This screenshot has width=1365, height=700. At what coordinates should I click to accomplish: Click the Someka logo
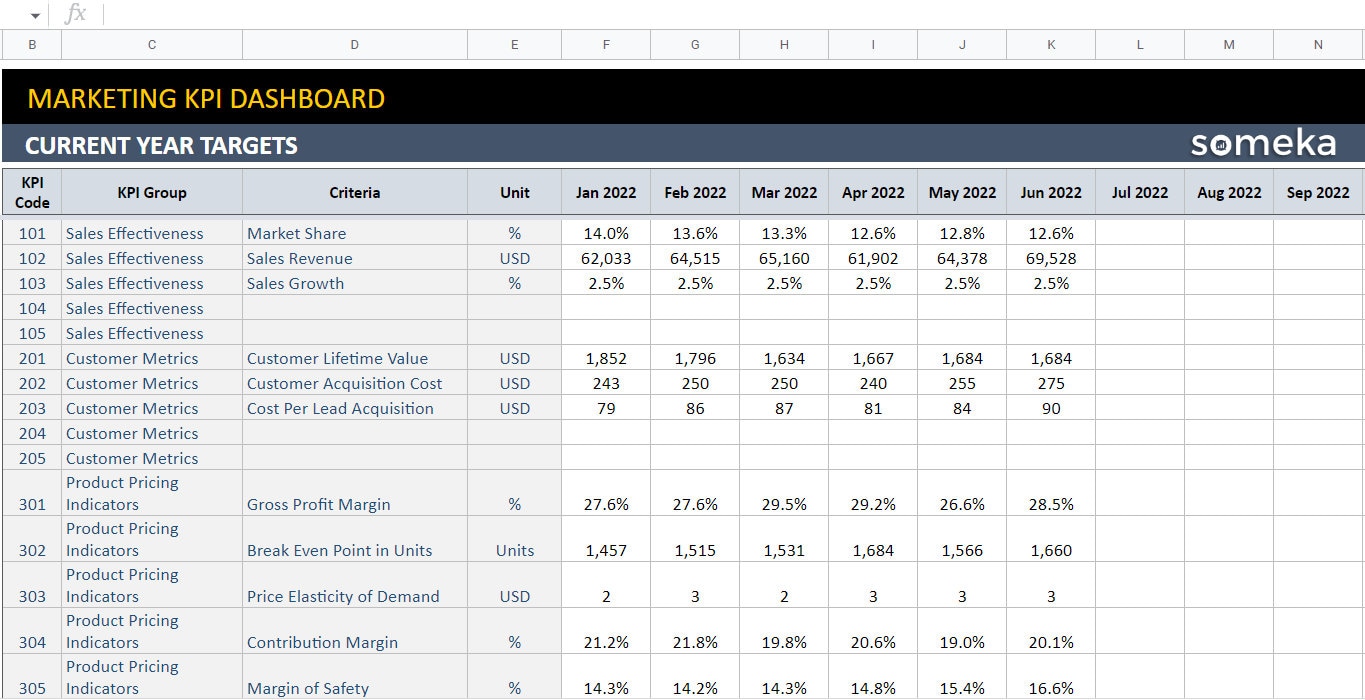pyautogui.click(x=1263, y=144)
